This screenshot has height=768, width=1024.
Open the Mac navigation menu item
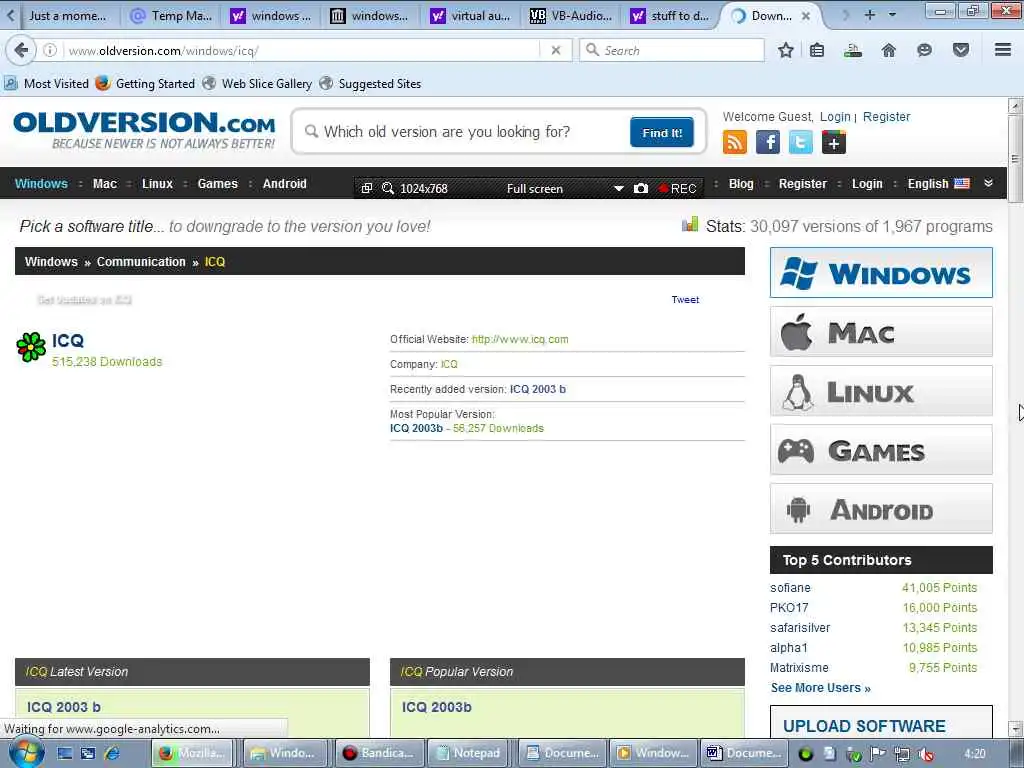104,184
